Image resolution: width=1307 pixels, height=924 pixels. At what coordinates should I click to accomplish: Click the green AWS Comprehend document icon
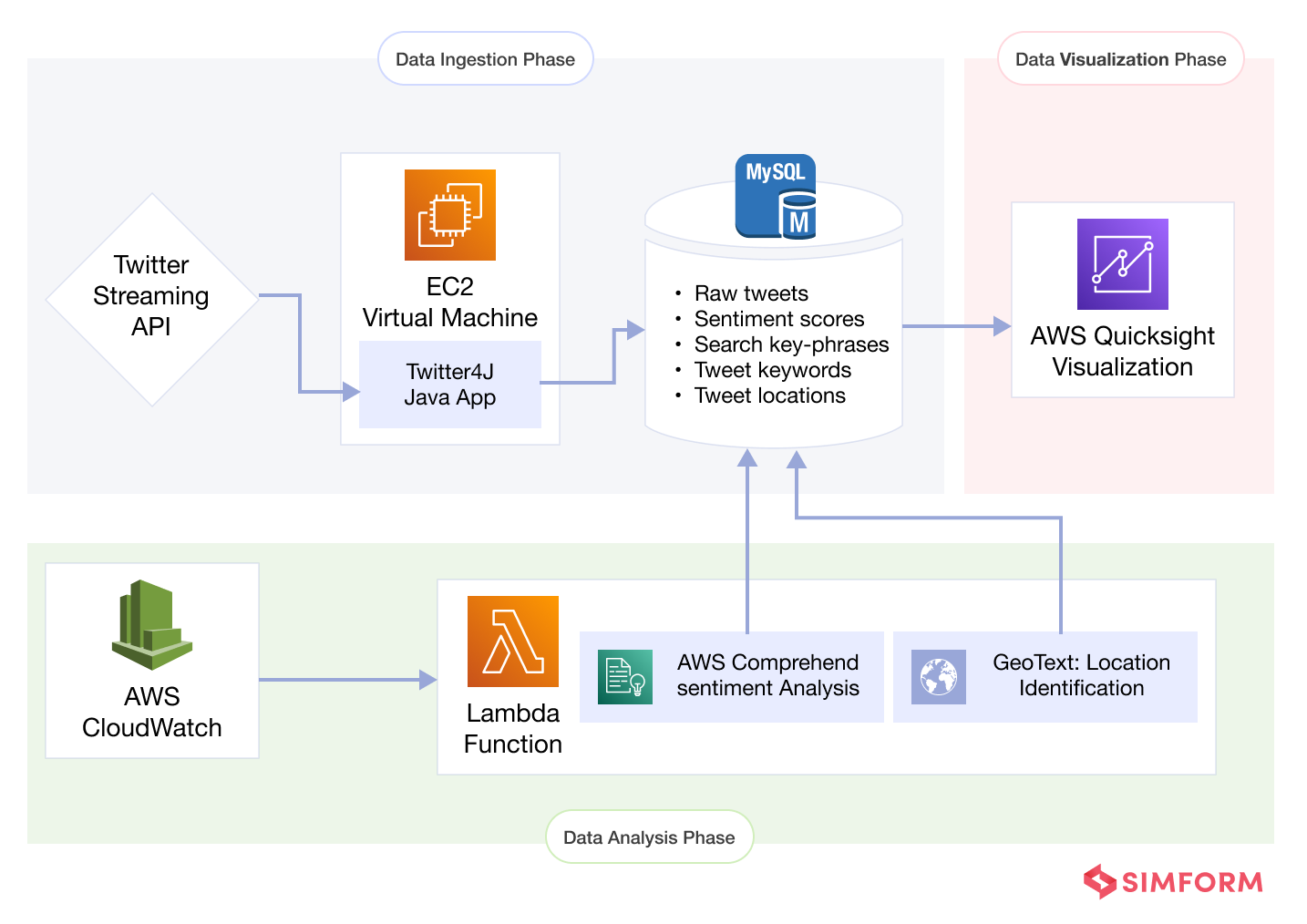coord(625,677)
